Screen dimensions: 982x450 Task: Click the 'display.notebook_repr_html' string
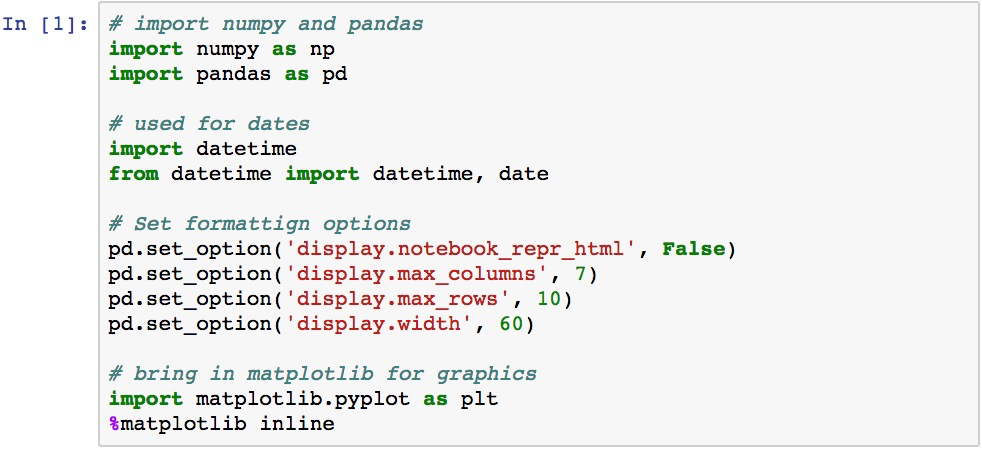pos(462,249)
